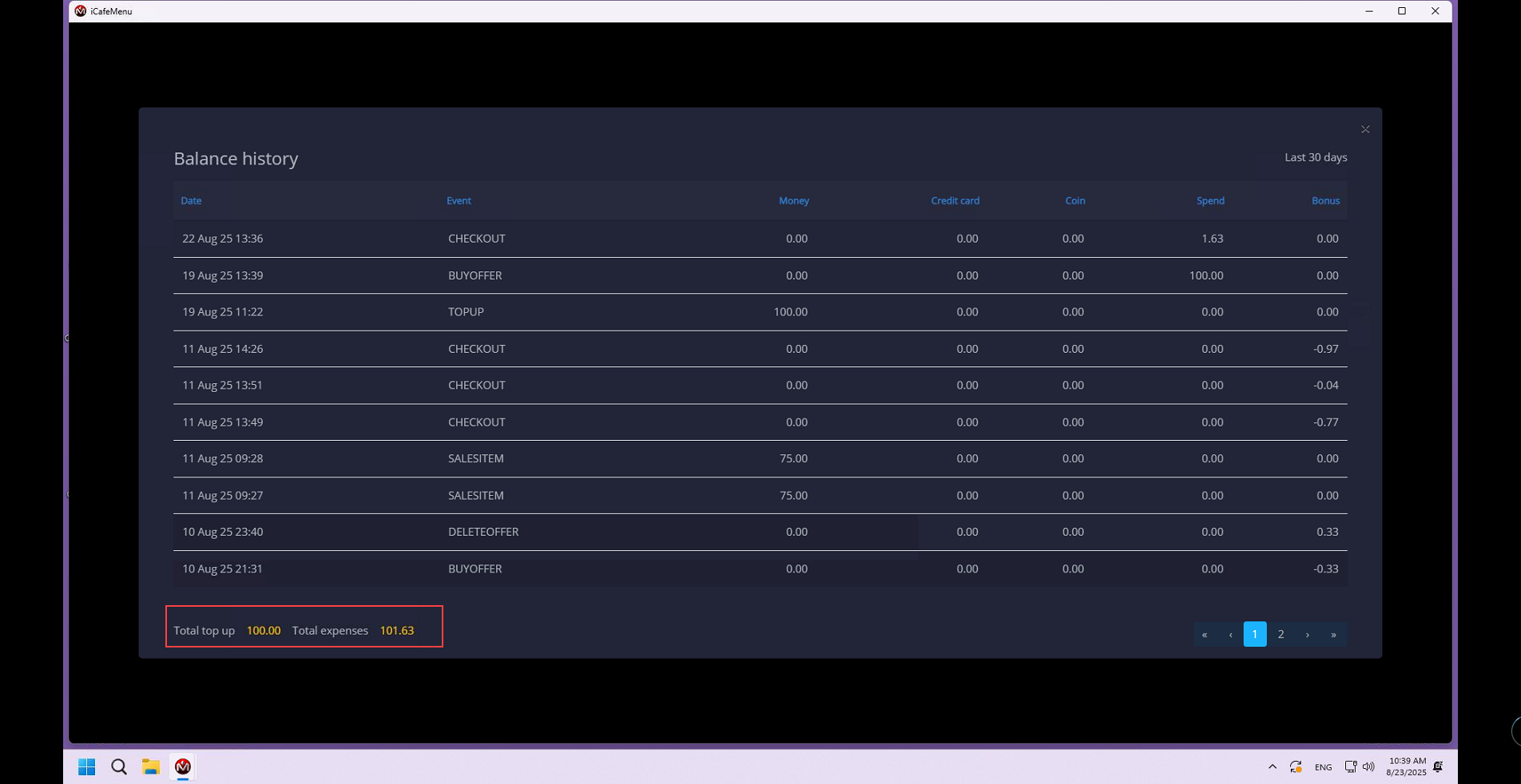Image resolution: width=1521 pixels, height=784 pixels.
Task: Select the DELETEOFFER history row
Action: (x=483, y=532)
